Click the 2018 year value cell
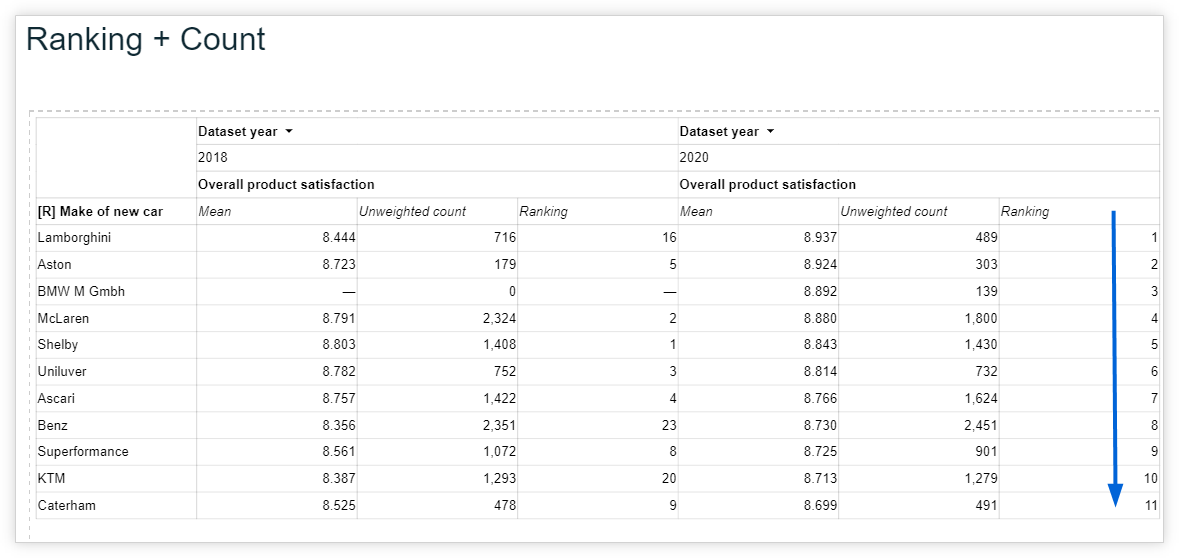Viewport: 1179px width, 558px height. click(437, 158)
